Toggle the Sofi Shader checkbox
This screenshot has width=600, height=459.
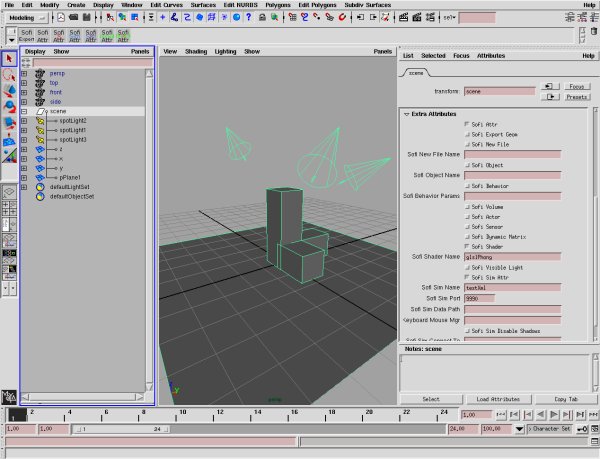coord(467,246)
